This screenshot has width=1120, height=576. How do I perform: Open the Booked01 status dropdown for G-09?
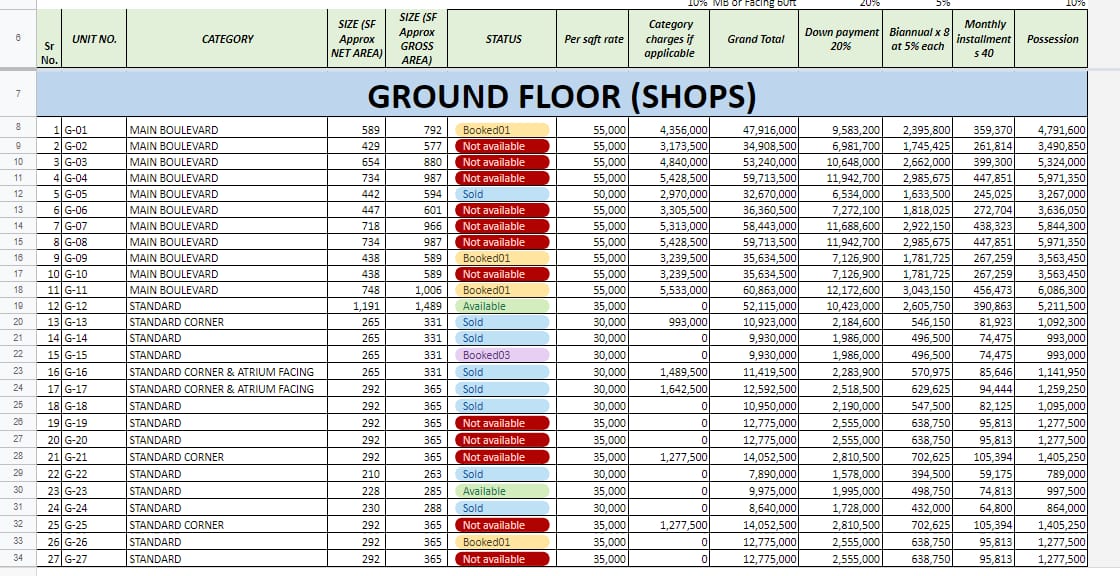(x=502, y=258)
